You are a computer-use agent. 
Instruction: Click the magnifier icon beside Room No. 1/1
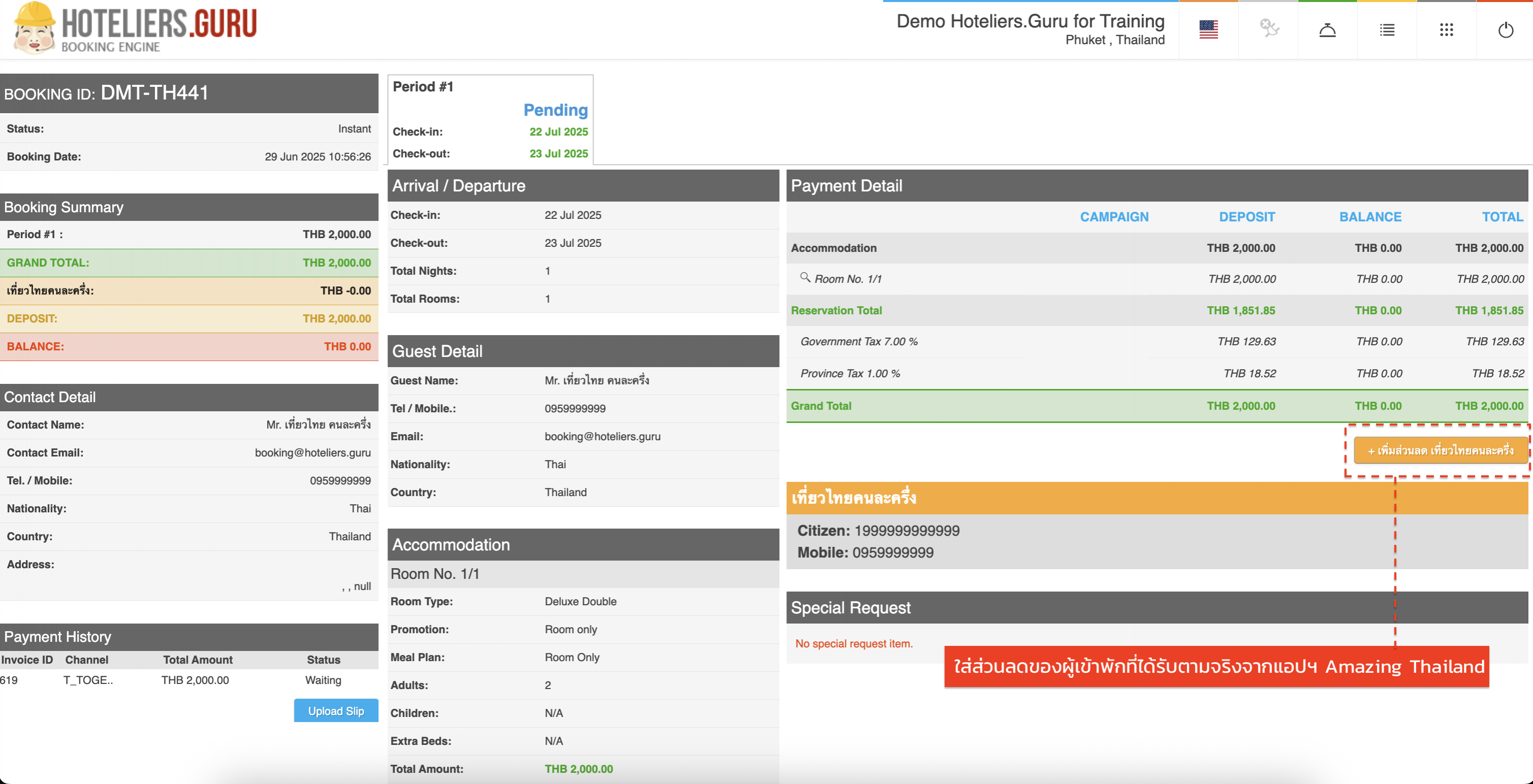805,277
